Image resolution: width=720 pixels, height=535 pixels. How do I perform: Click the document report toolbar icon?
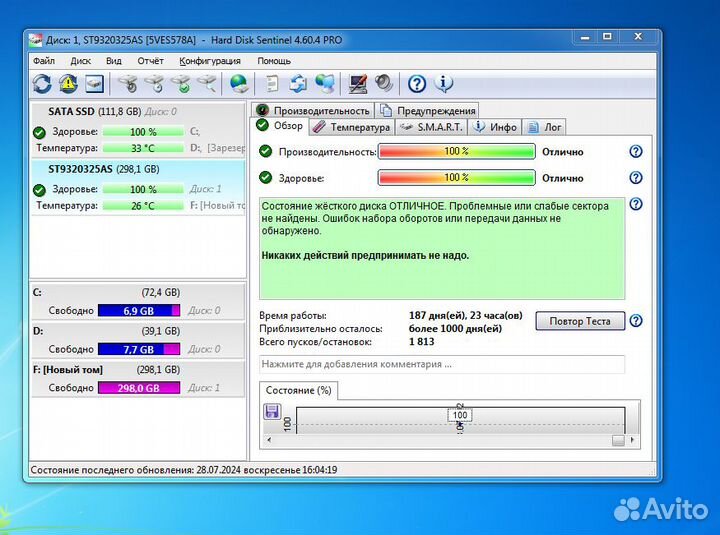click(270, 84)
